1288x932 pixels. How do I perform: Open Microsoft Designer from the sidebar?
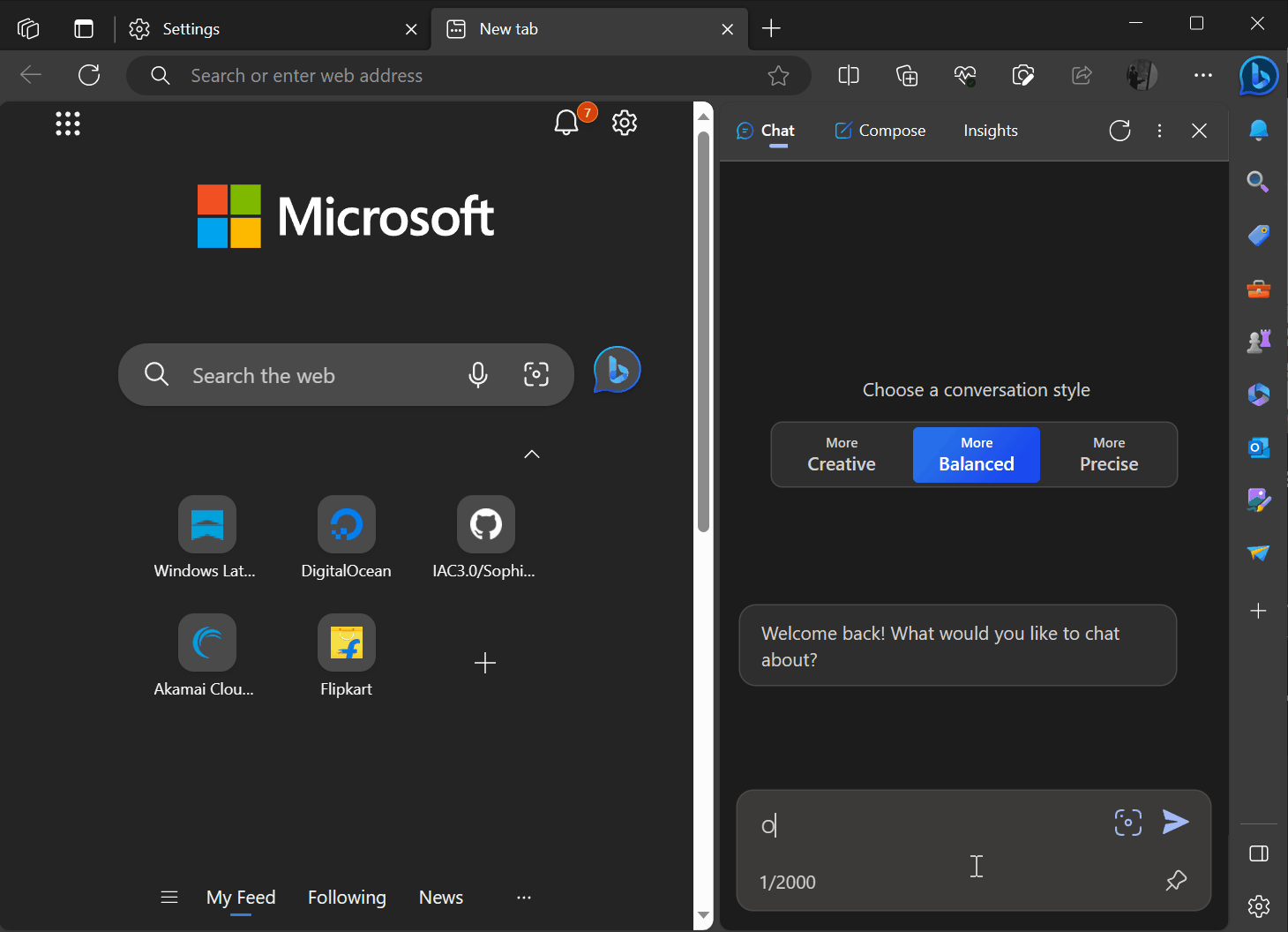coord(1258,500)
